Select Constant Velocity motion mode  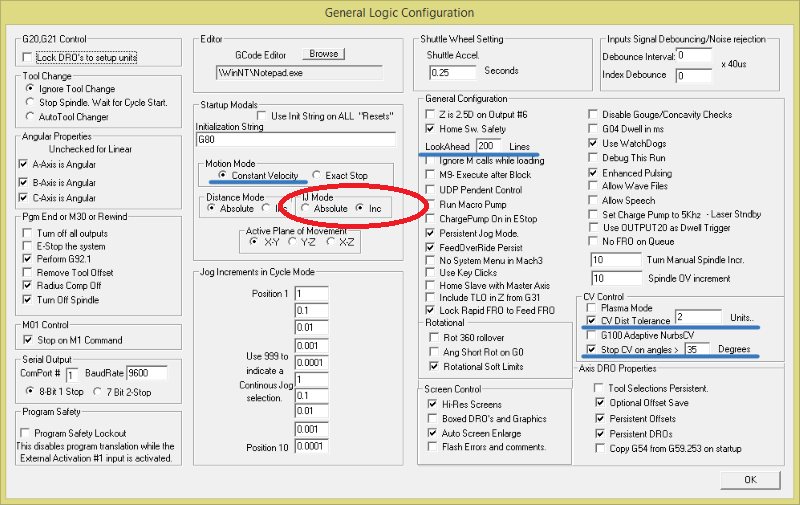[222, 175]
